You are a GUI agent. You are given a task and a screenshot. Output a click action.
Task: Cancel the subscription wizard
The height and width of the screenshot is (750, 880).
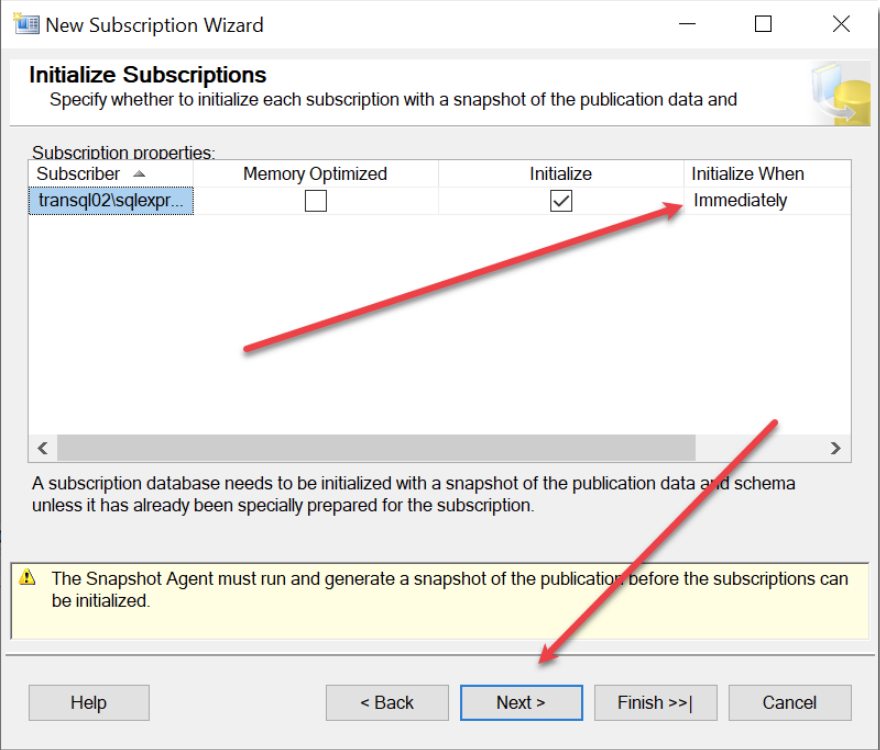pyautogui.click(x=790, y=702)
